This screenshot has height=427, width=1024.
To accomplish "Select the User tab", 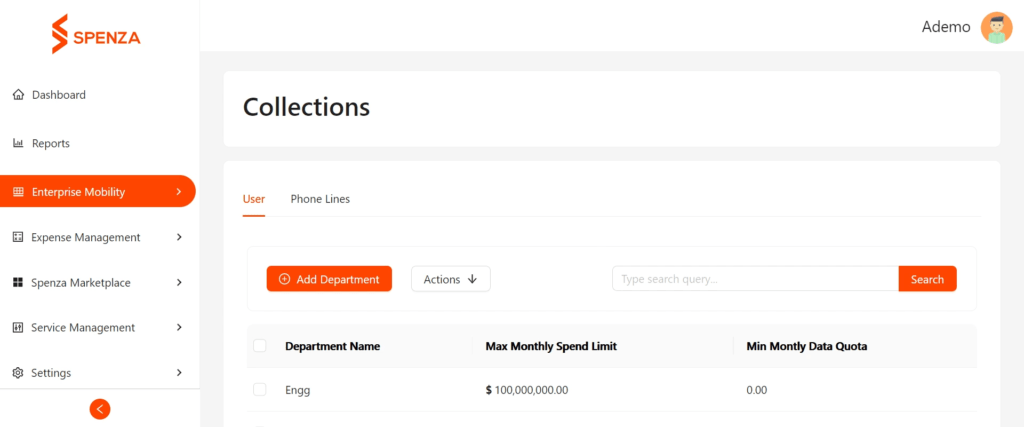I will pos(254,199).
